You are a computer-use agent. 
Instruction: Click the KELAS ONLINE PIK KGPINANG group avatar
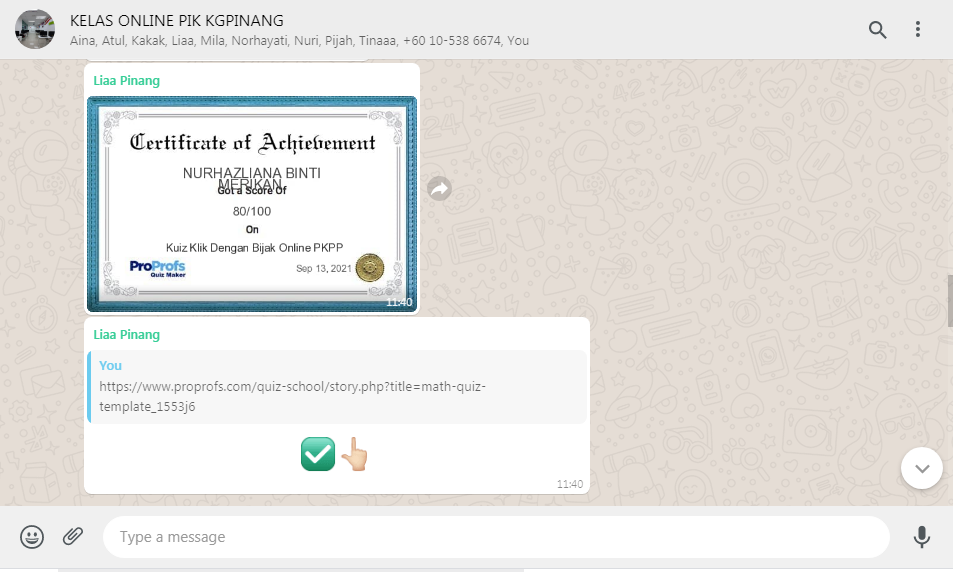35,30
